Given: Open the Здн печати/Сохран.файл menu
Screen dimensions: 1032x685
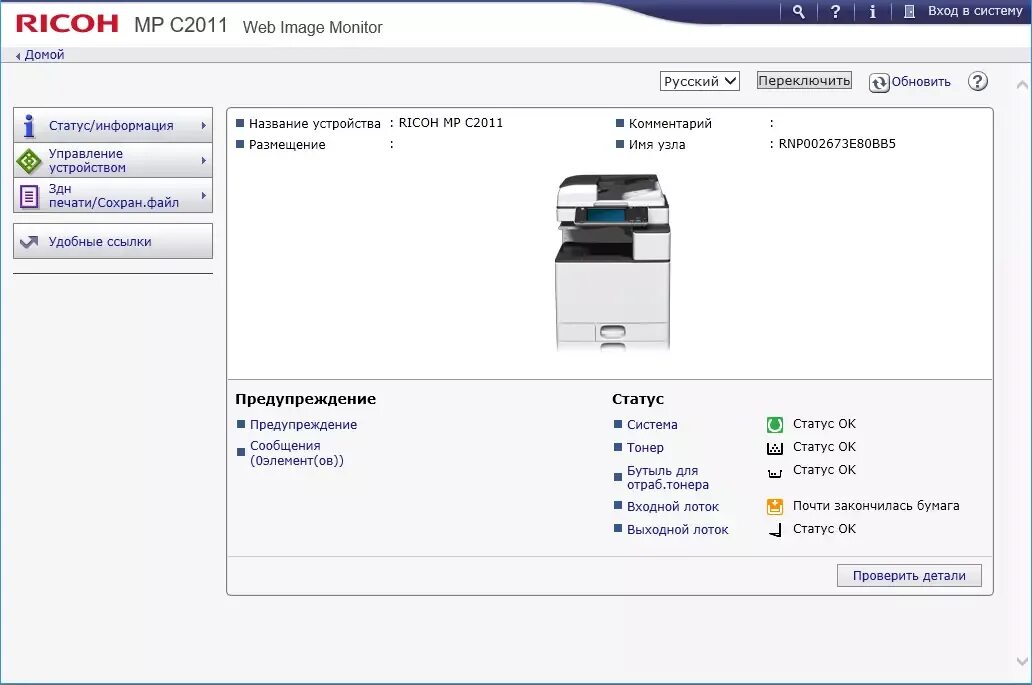Looking at the screenshot, I should click(x=113, y=195).
